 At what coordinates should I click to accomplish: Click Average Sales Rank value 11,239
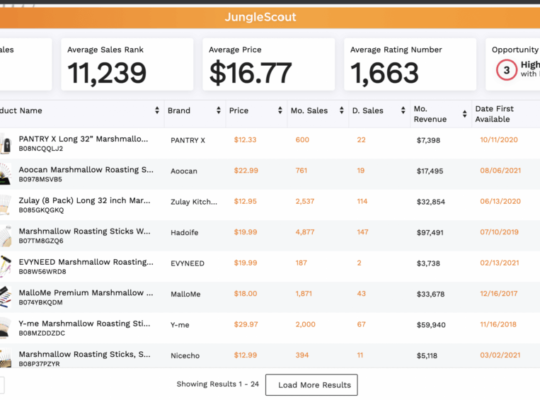pyautogui.click(x=107, y=73)
